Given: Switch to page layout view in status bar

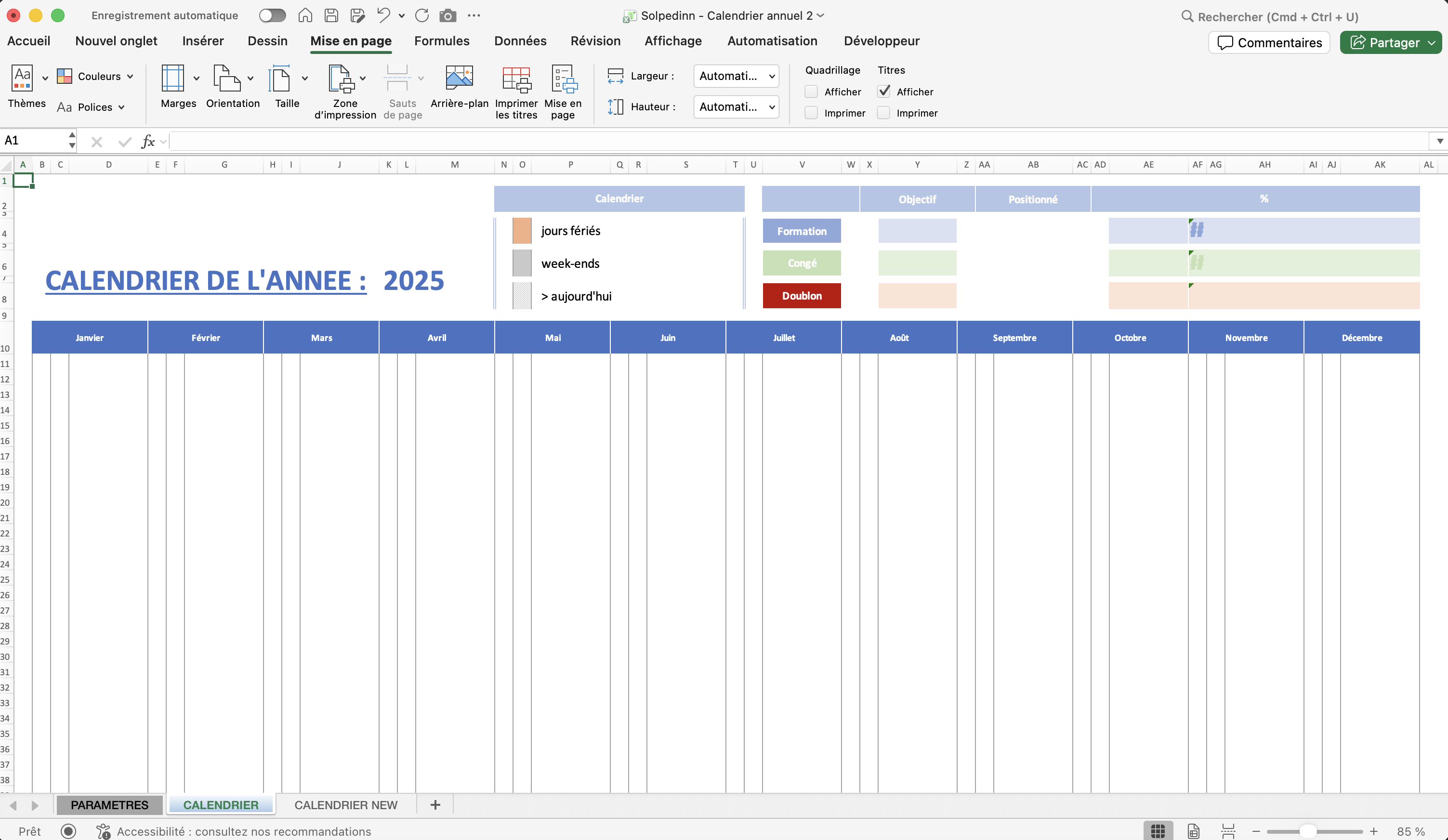Looking at the screenshot, I should tap(1194, 831).
